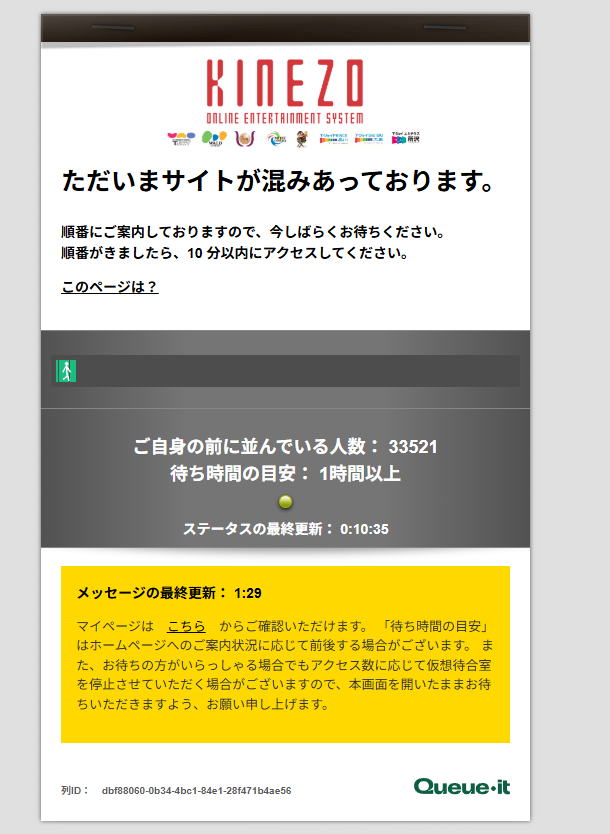Select the queue ID dbf88060-0b34-4bc1-84e1-28f471b4ae56
Screen dimensions: 610x834
(196, 790)
